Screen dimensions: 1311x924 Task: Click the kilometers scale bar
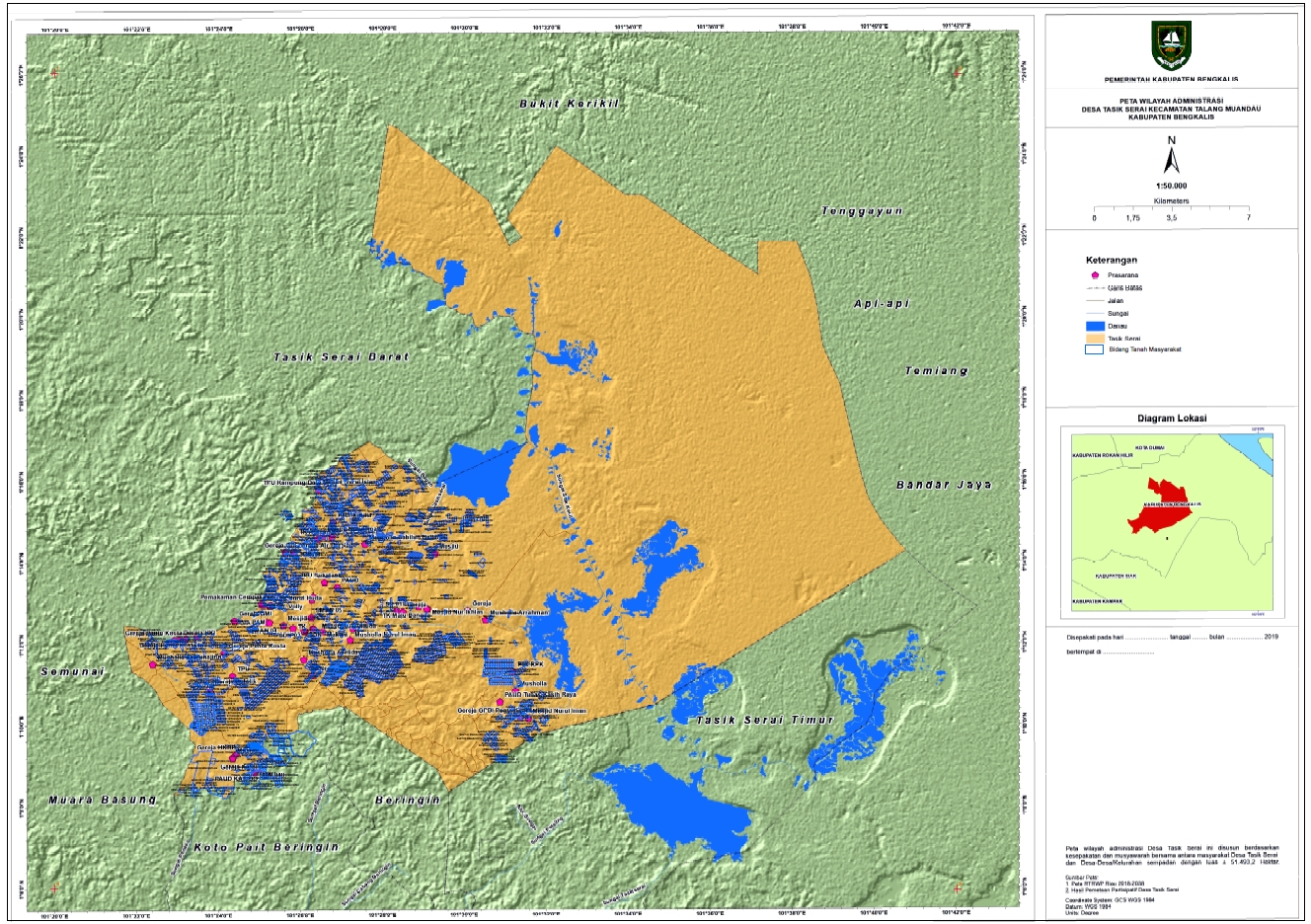click(x=1171, y=209)
